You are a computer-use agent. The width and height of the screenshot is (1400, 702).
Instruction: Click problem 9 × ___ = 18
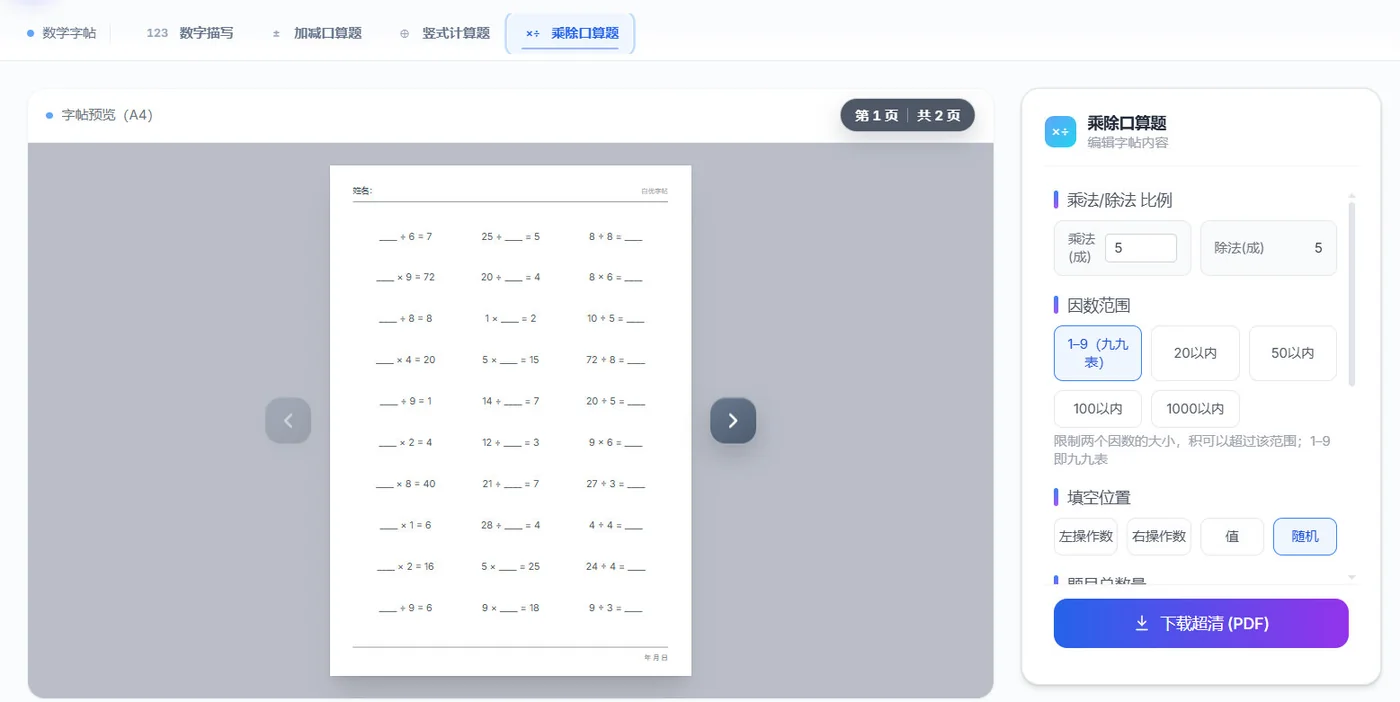pos(510,608)
